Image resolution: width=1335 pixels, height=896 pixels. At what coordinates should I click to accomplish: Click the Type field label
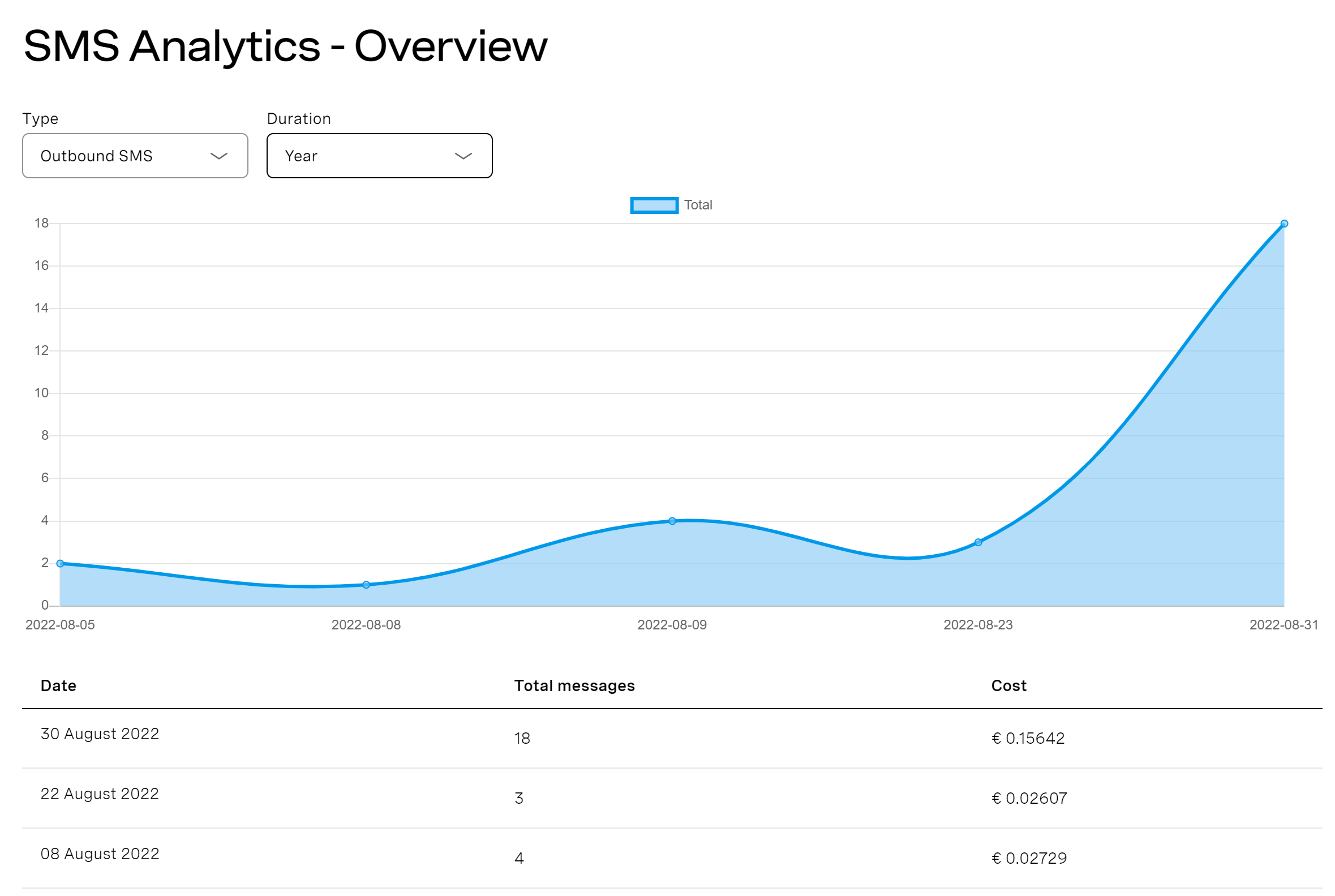[40, 119]
